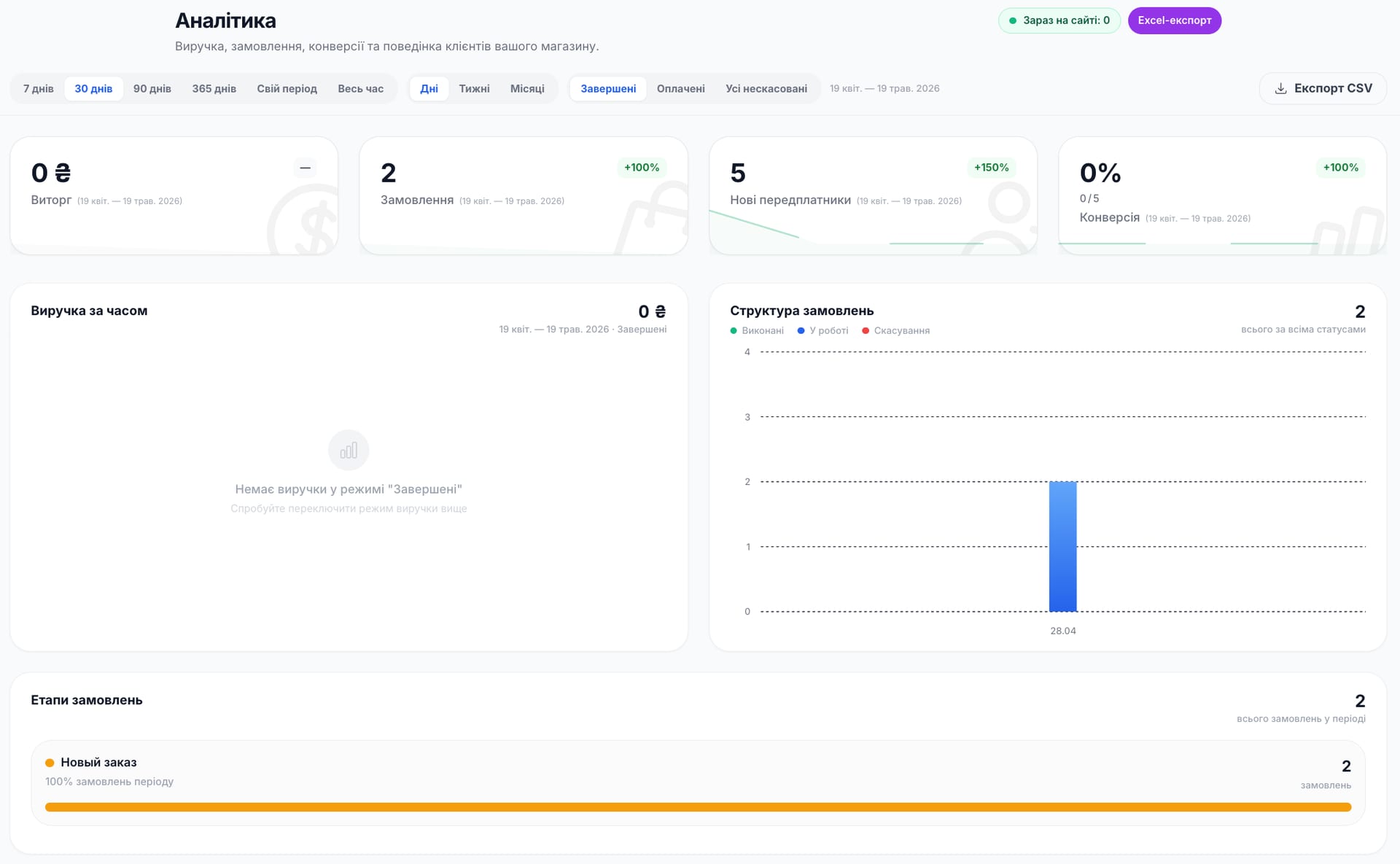Click the Нові передплатники card title
1400x864 pixels.
pyautogui.click(x=790, y=200)
